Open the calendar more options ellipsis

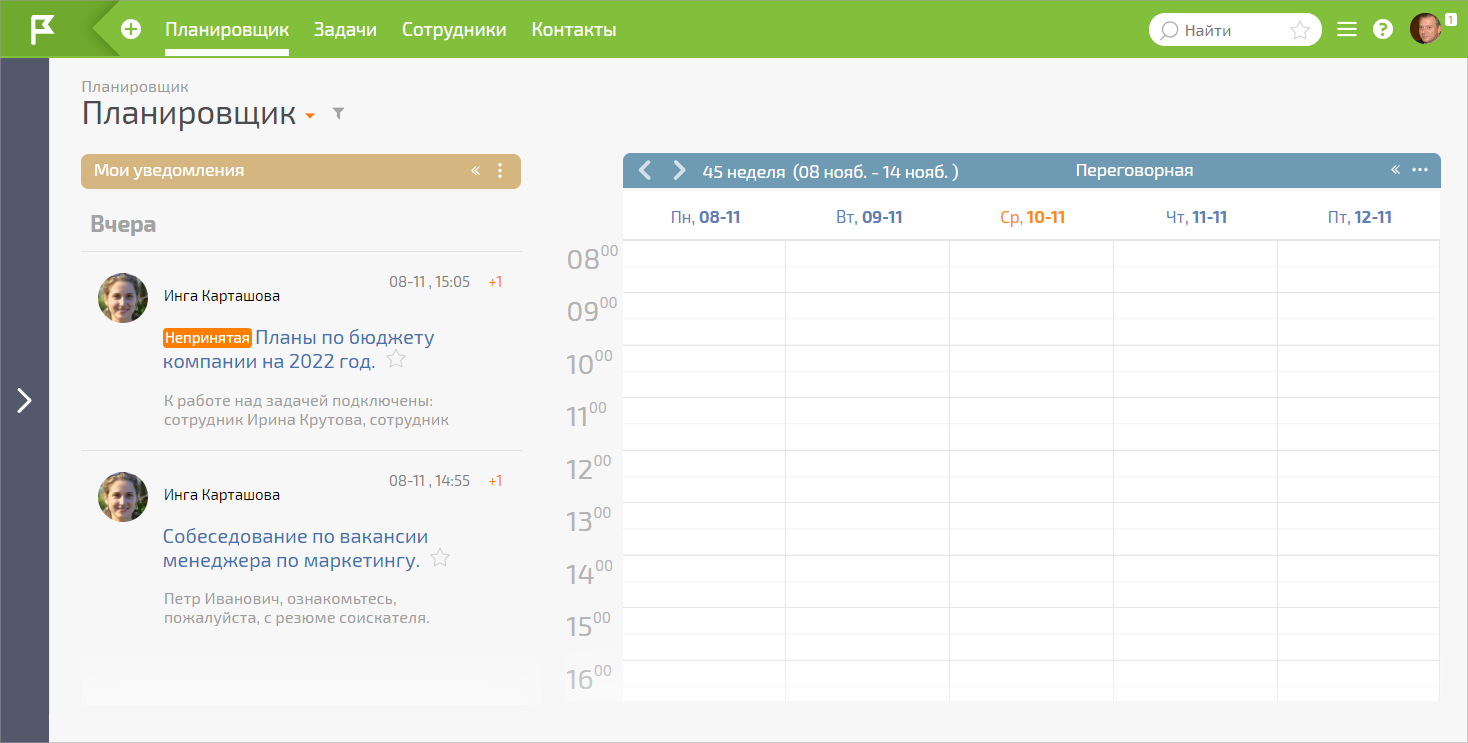tap(1420, 170)
